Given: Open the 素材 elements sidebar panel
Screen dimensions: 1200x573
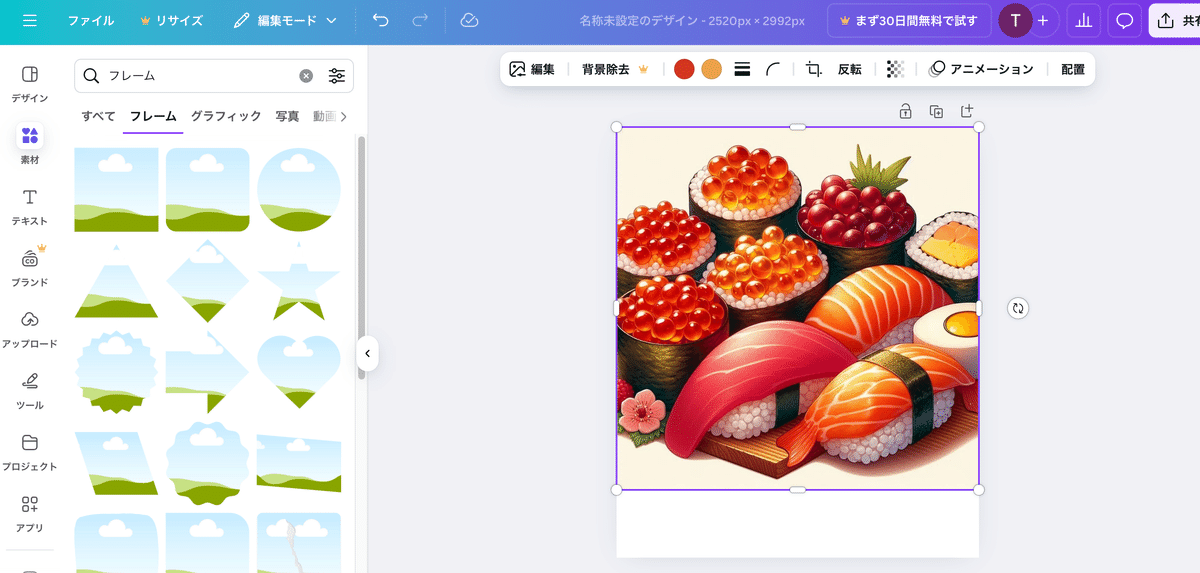Looking at the screenshot, I should coord(30,145).
